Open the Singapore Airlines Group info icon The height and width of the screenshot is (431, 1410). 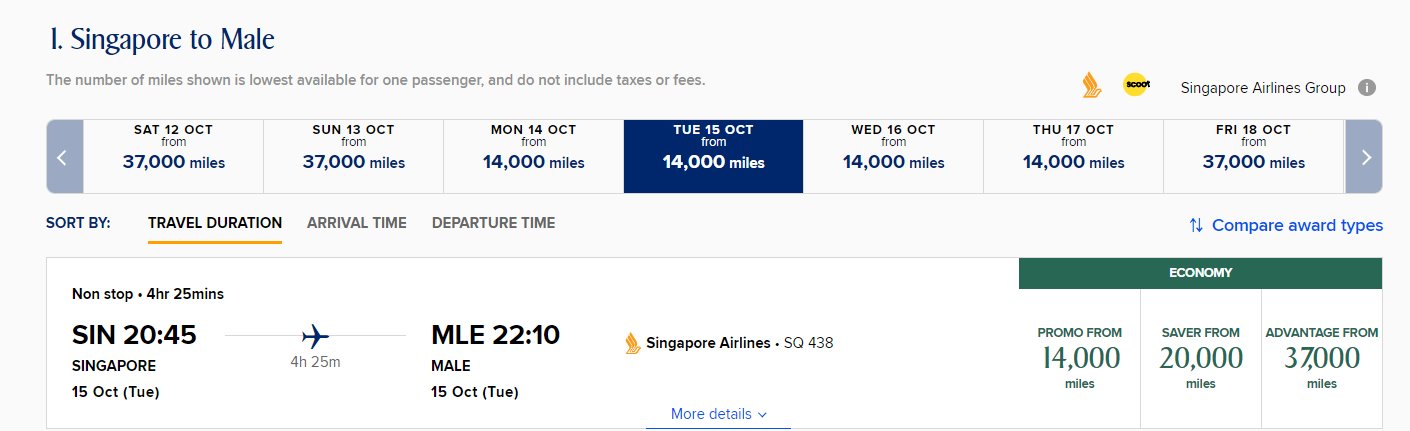[1367, 87]
